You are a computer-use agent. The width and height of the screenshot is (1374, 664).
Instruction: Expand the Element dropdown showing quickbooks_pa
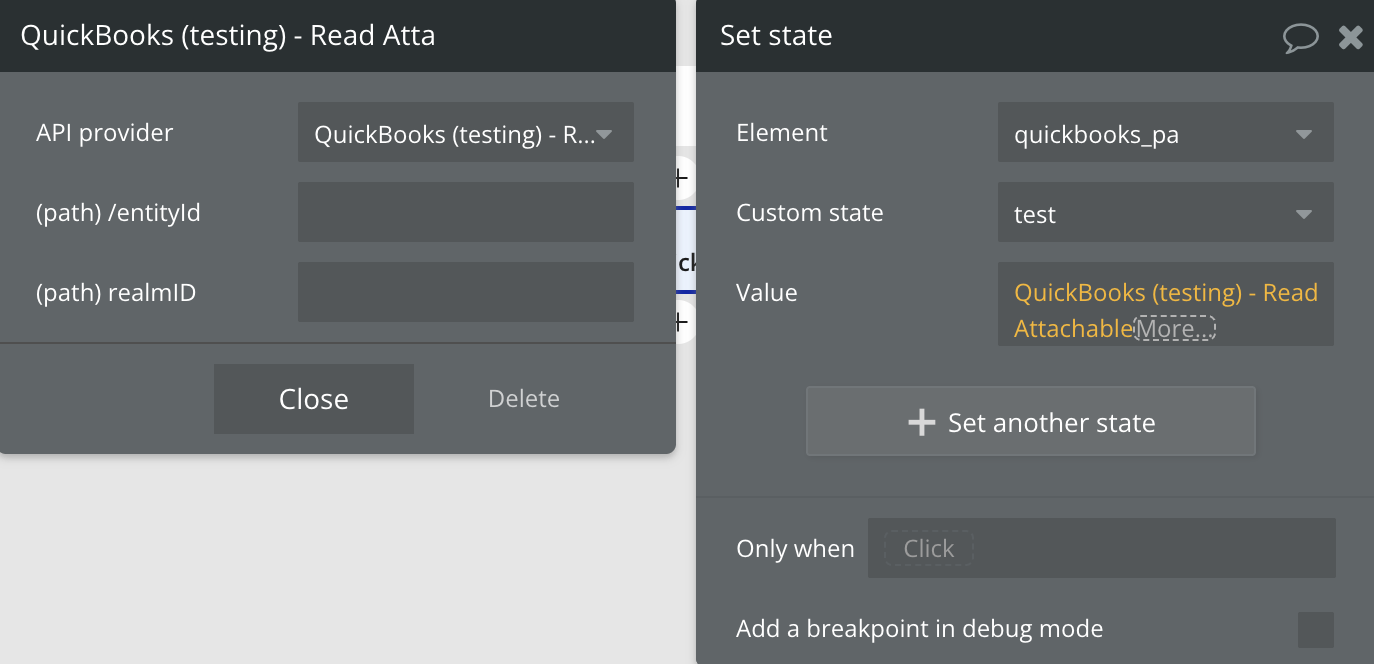1165,133
